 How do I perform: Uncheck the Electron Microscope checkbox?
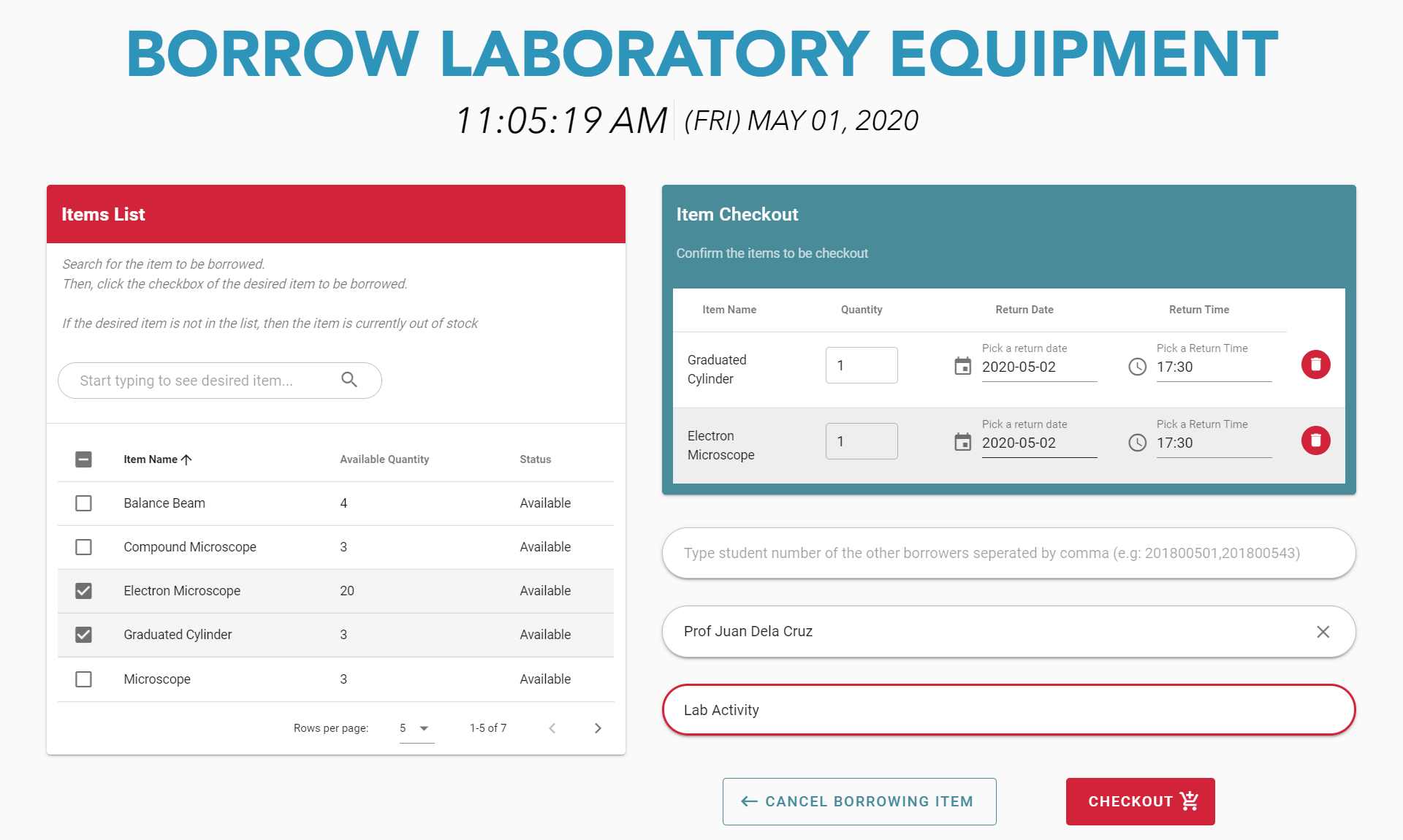(x=84, y=591)
